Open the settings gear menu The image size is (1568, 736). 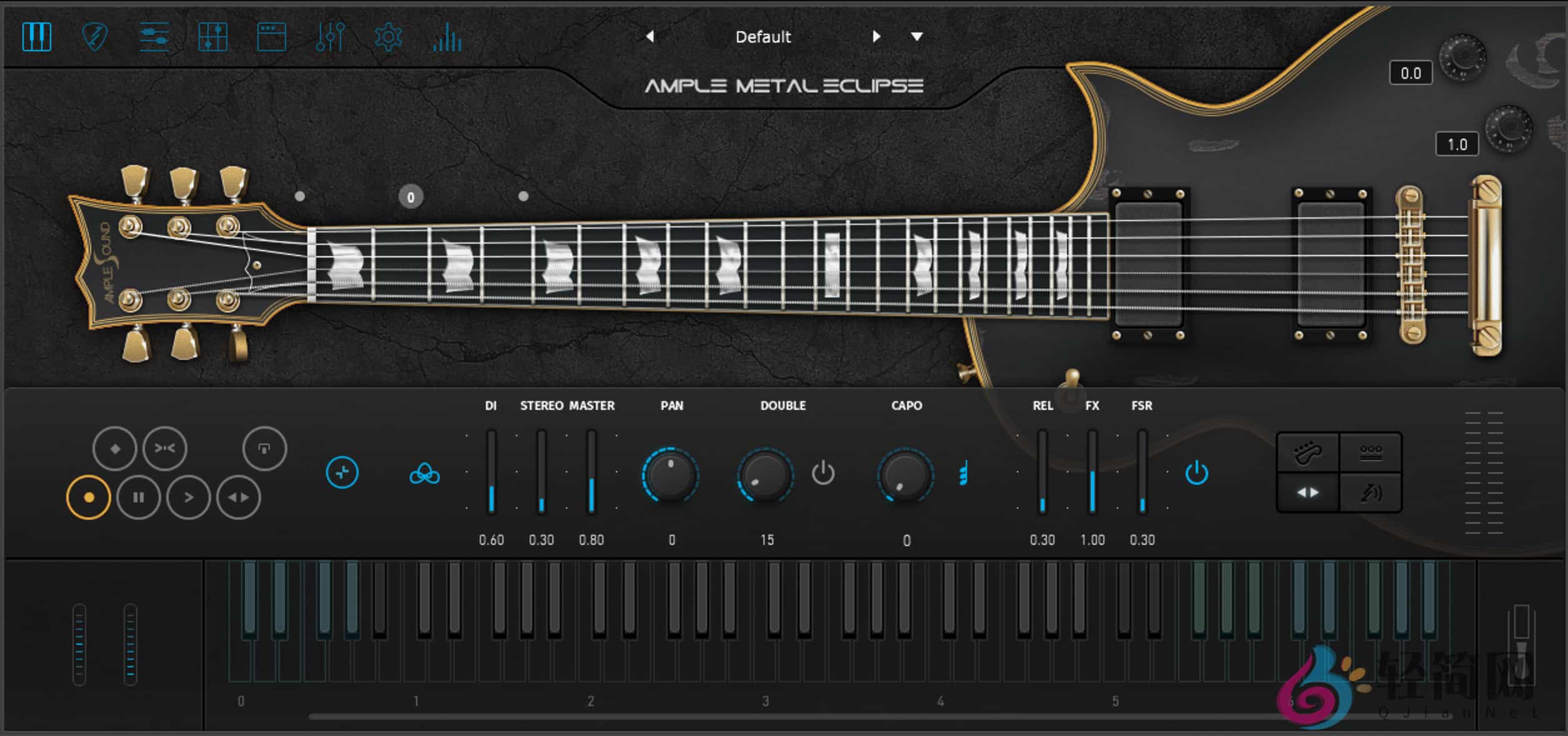[x=388, y=37]
